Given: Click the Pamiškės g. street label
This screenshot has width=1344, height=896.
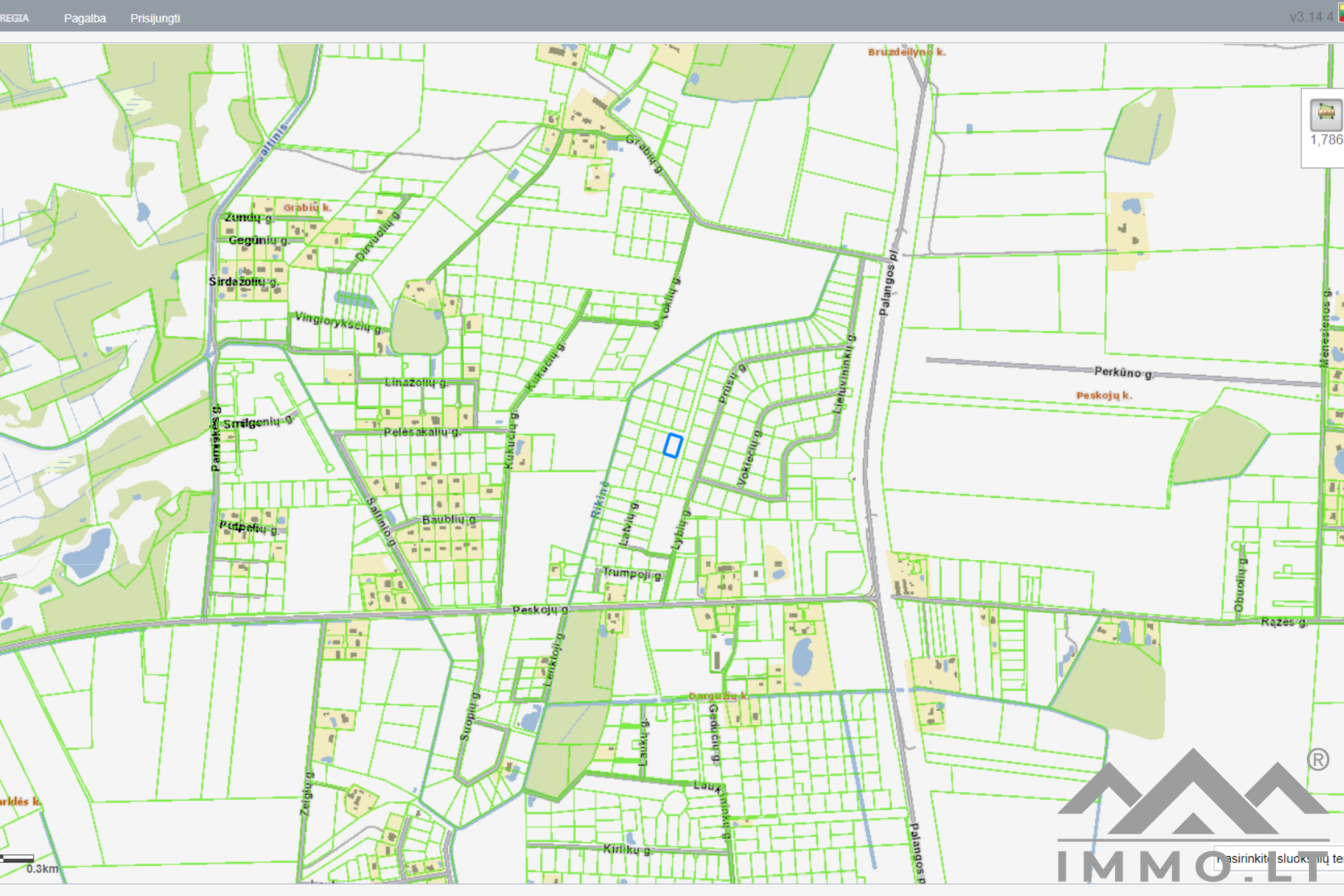Looking at the screenshot, I should (x=216, y=438).
